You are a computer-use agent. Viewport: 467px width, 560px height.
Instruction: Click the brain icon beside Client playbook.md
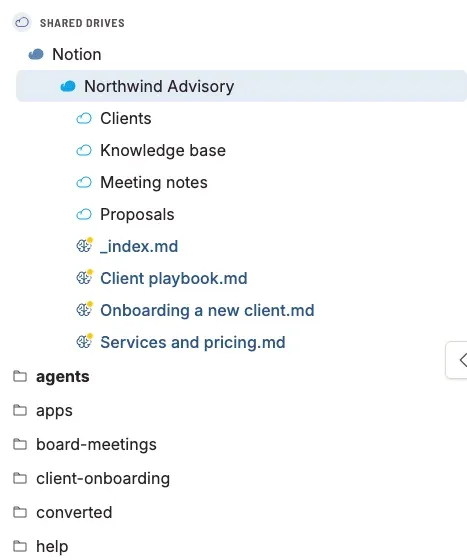(x=85, y=277)
